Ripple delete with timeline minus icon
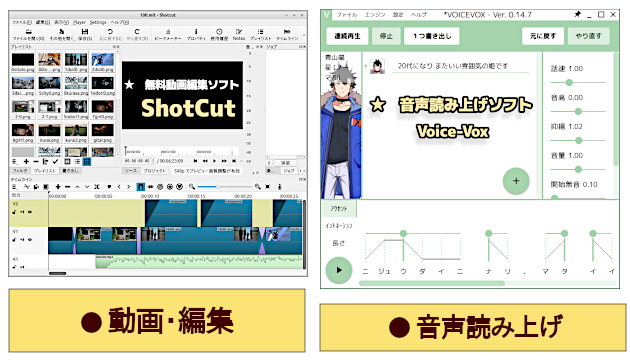Image resolution: width=630 pixels, height=362 pixels. click(x=68, y=187)
